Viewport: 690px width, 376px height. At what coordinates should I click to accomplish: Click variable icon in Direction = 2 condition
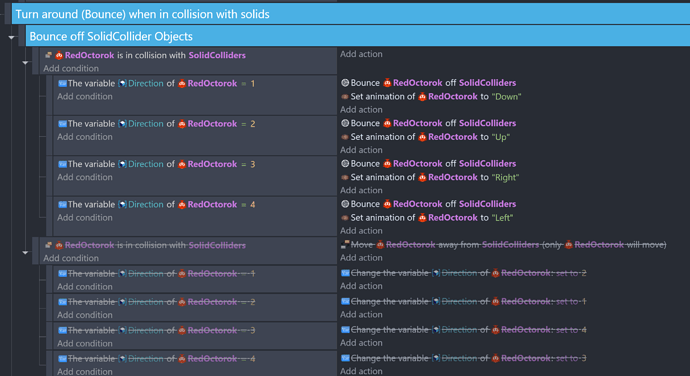pos(62,124)
